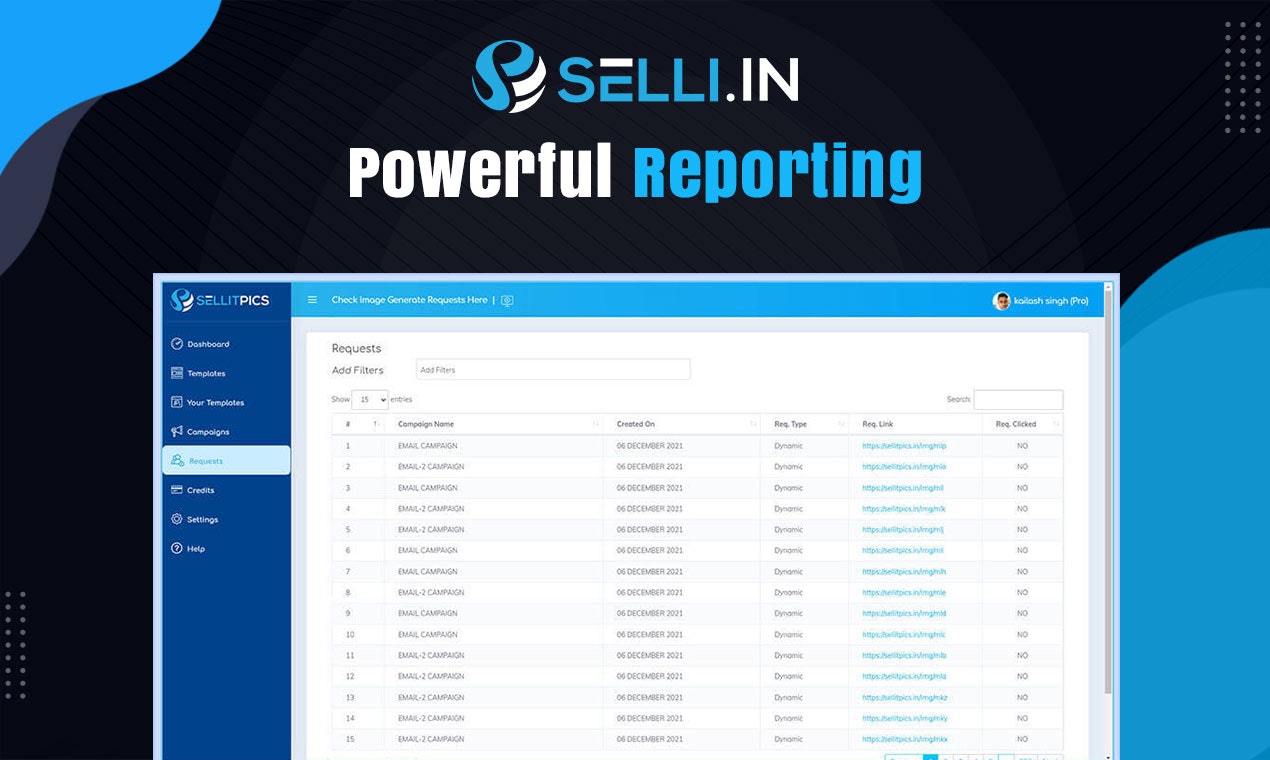Click the kailash singh profile avatar
The image size is (1270, 760).
tap(1001, 301)
